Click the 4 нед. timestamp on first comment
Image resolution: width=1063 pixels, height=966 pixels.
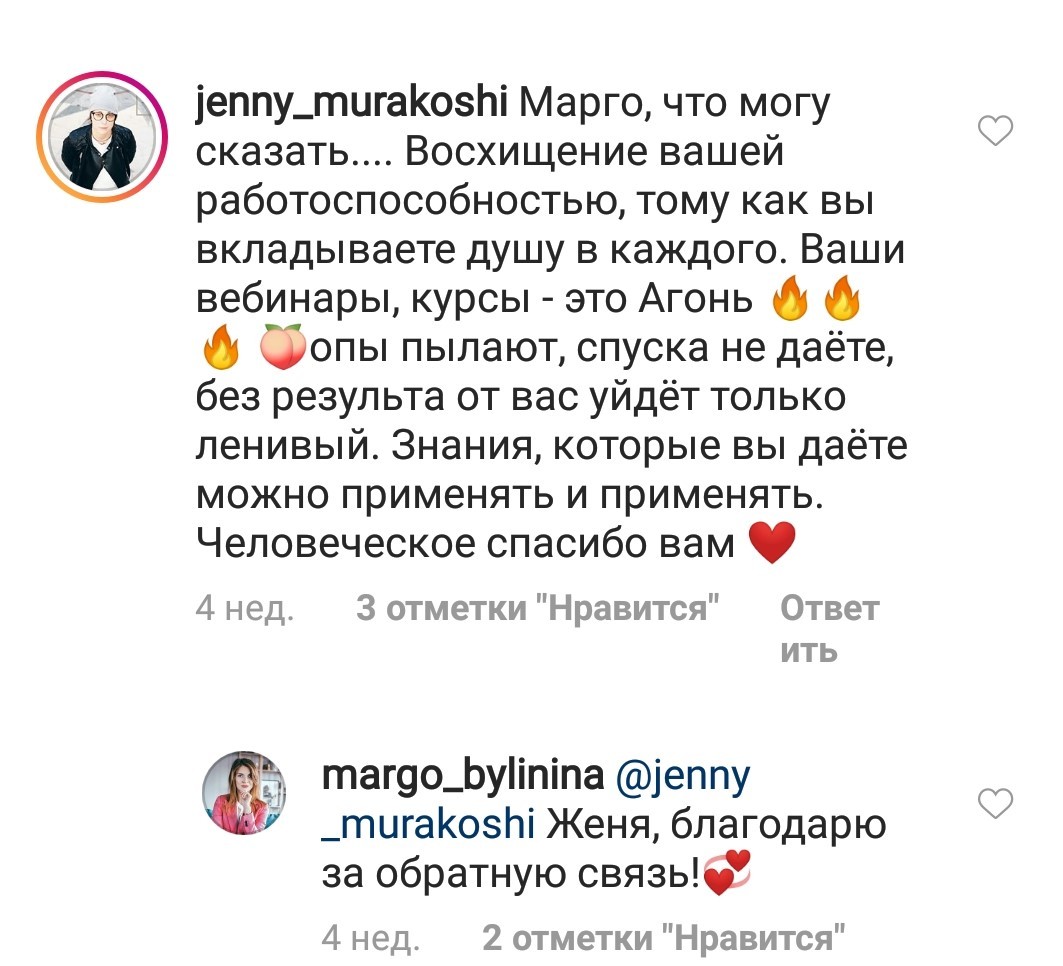(245, 608)
